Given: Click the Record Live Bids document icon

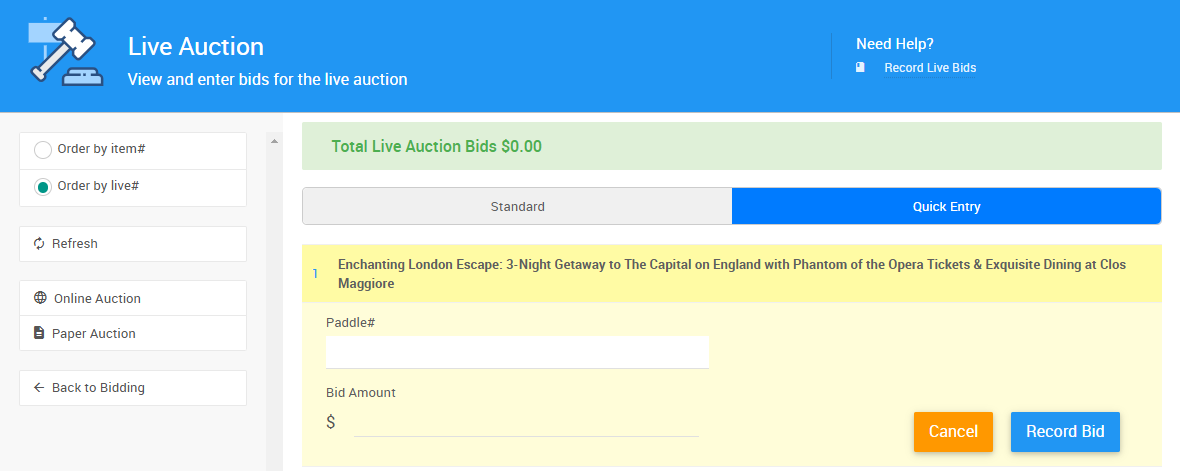Looking at the screenshot, I should [x=860, y=68].
